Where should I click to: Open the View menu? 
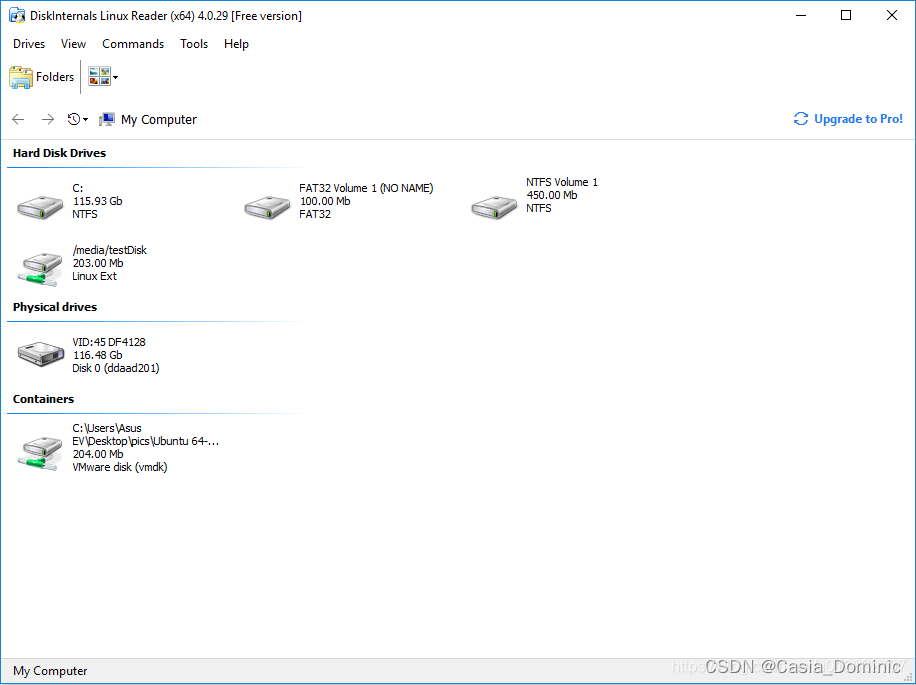(x=73, y=44)
